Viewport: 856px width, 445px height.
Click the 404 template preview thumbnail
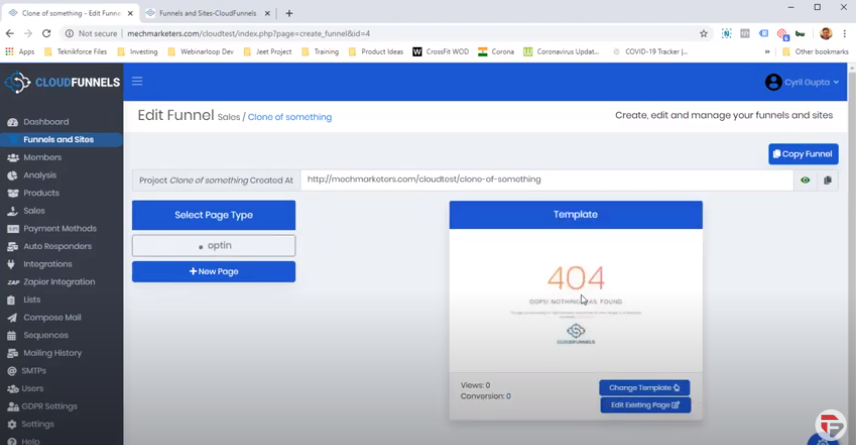575,300
